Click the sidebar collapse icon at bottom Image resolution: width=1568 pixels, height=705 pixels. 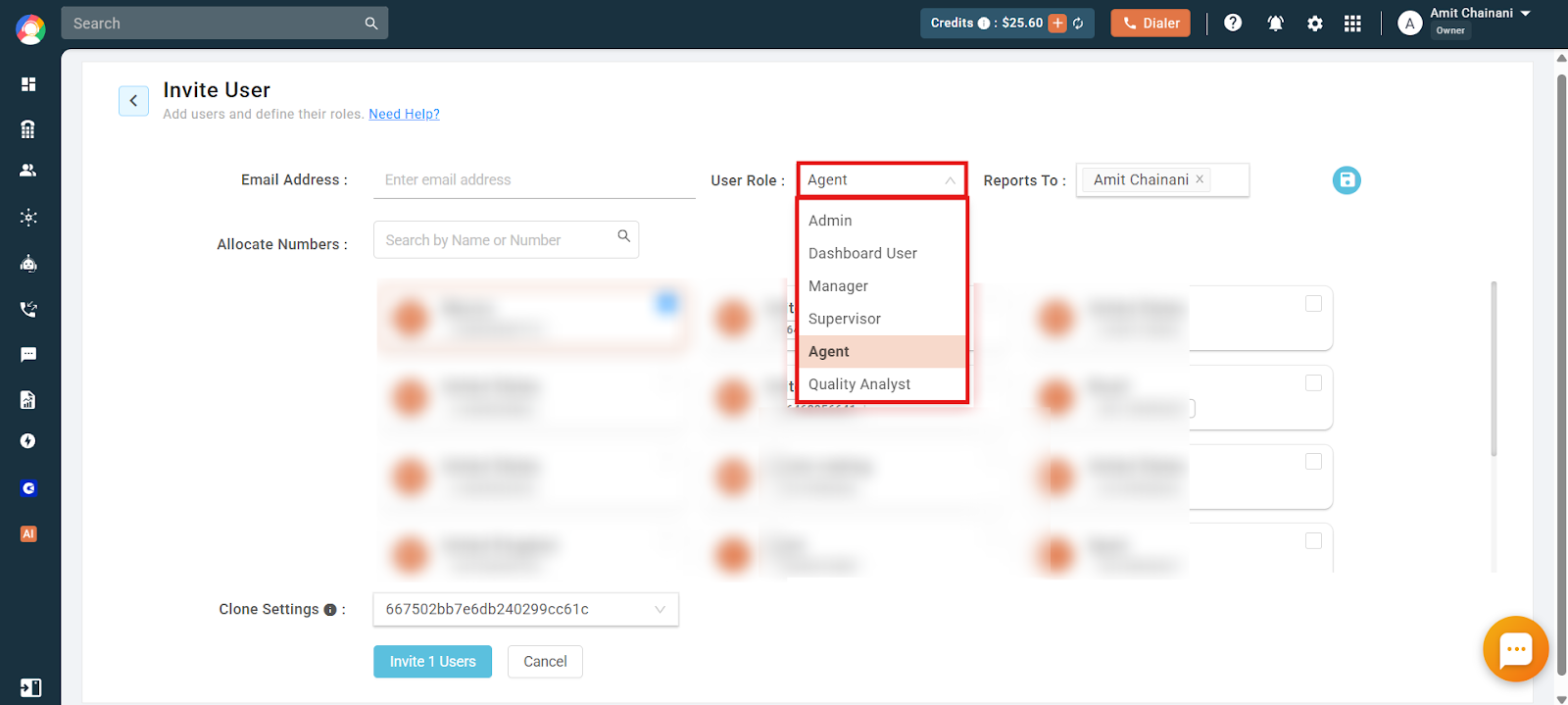[30, 687]
